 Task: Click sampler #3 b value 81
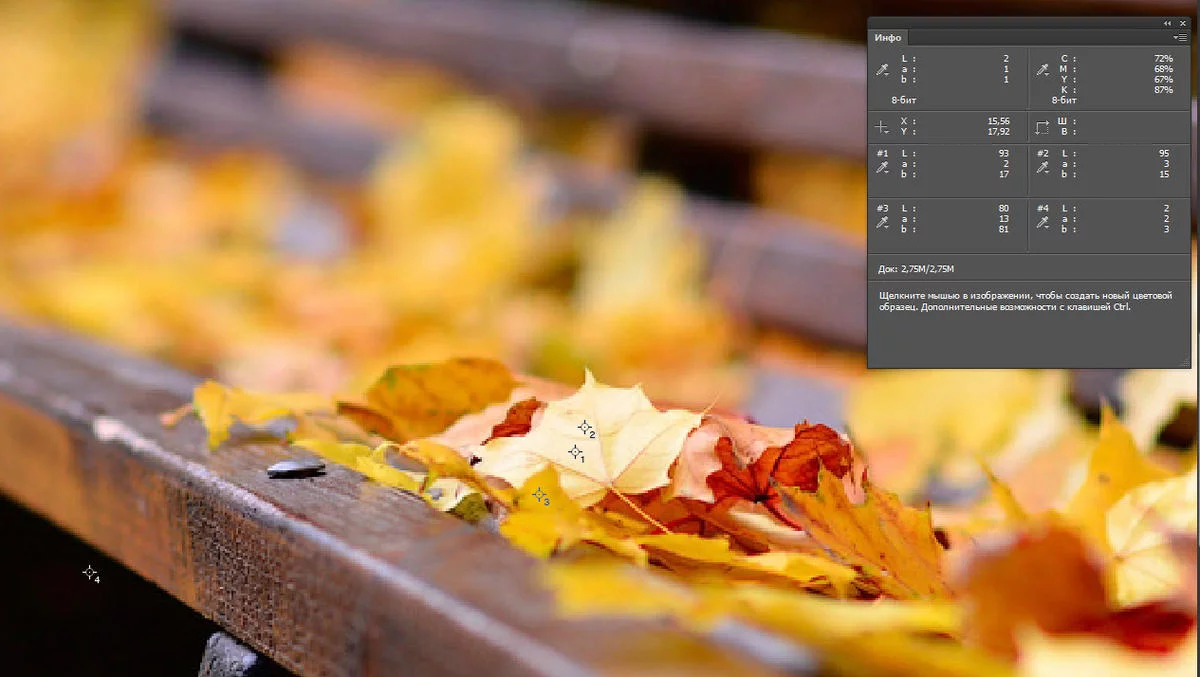(x=1004, y=228)
